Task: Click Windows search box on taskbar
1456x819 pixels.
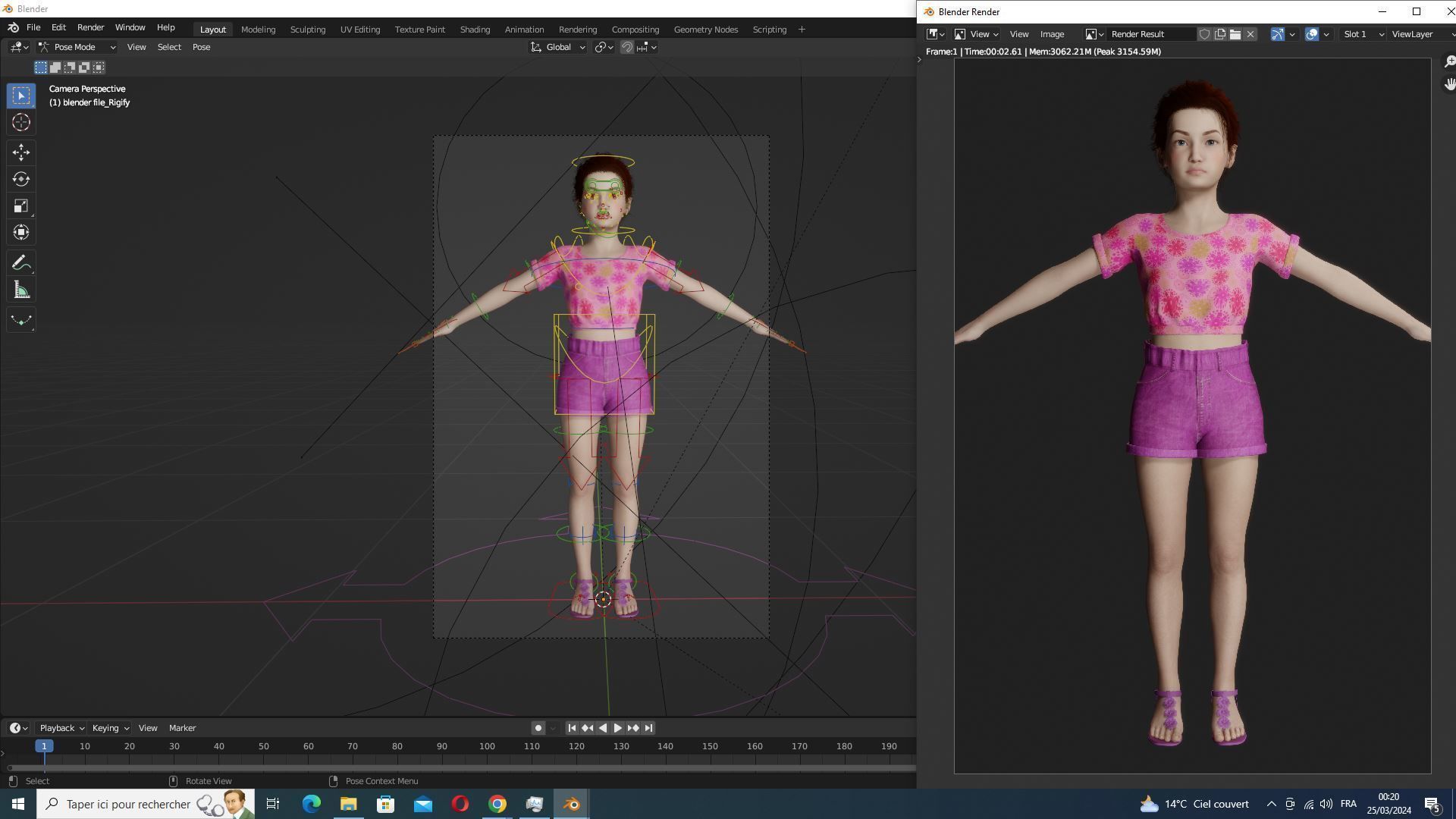Action: click(146, 804)
